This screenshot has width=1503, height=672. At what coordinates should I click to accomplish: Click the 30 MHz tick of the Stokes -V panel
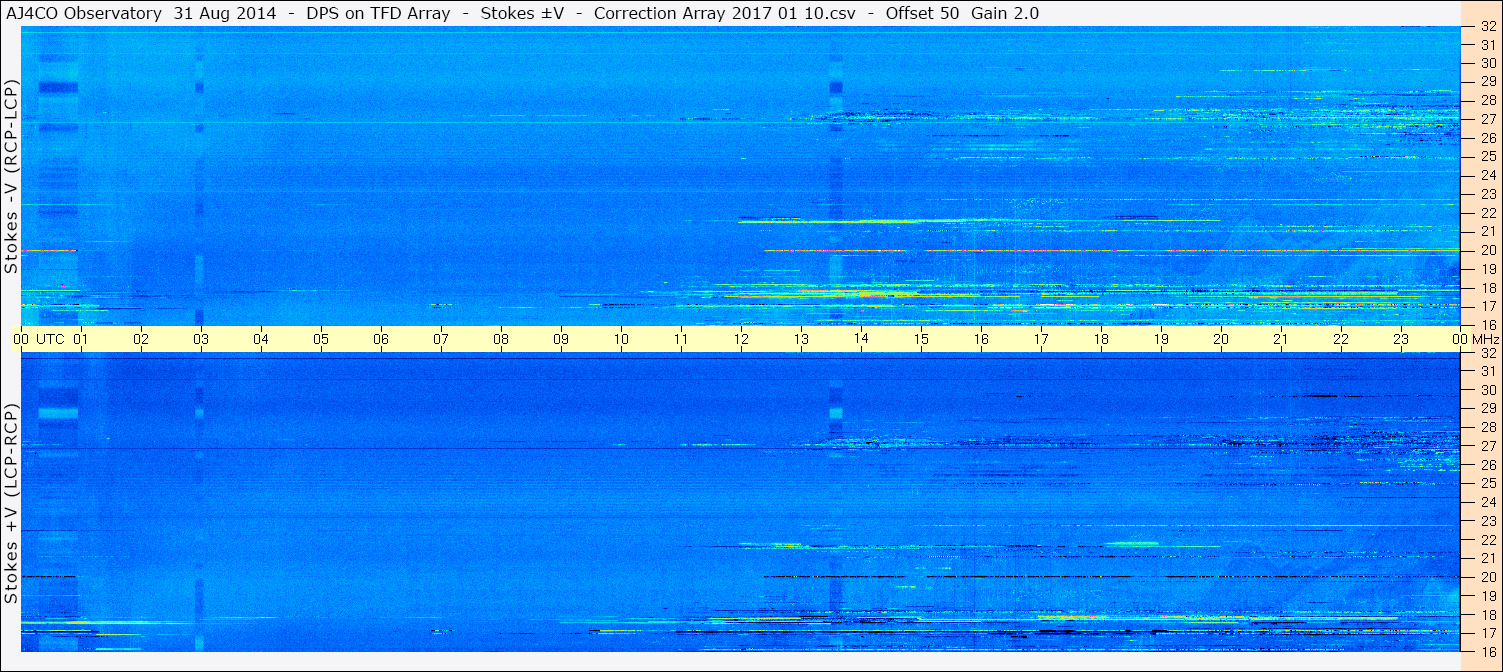coord(1487,63)
